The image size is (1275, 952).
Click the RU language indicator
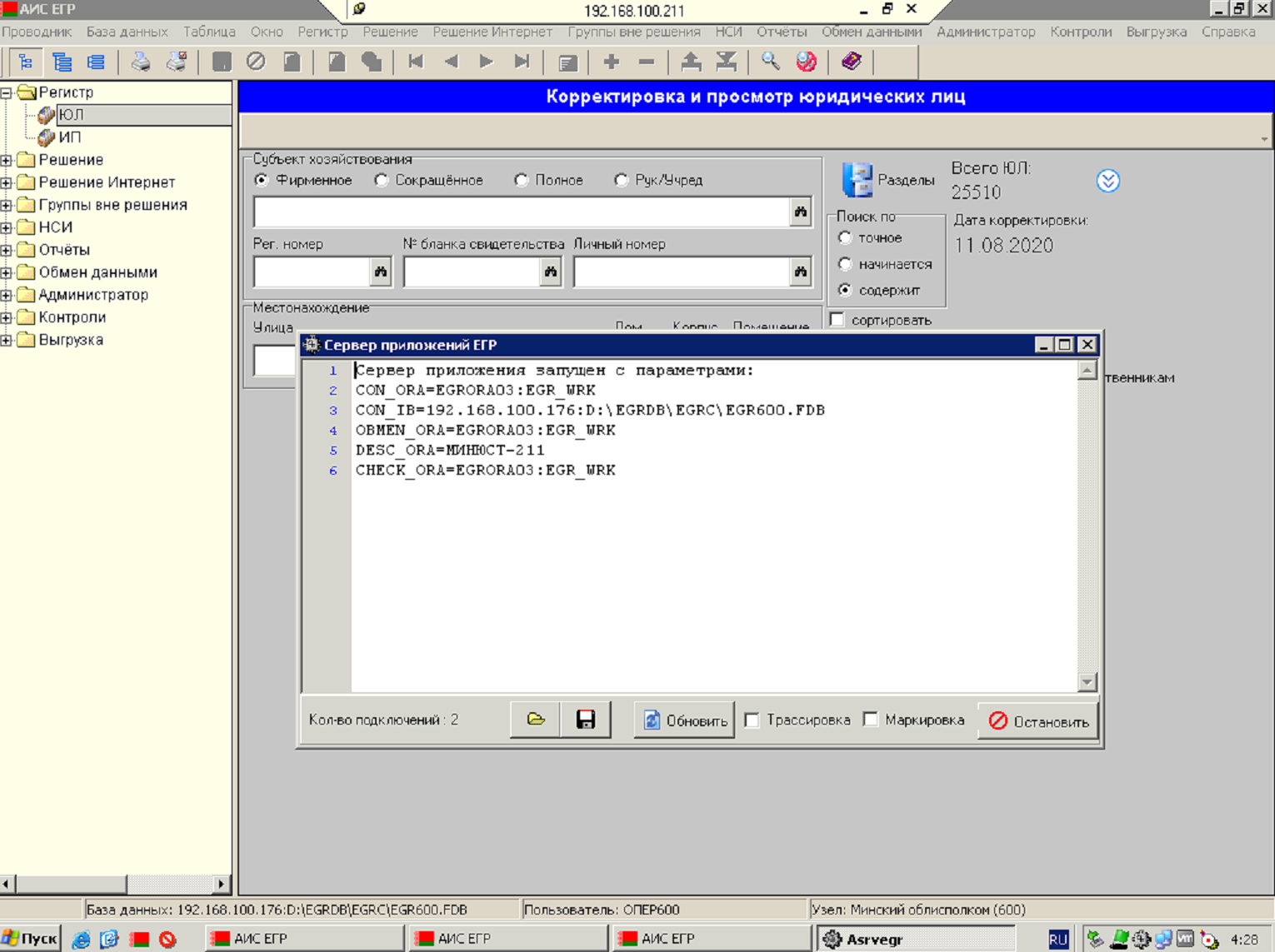tap(1057, 940)
